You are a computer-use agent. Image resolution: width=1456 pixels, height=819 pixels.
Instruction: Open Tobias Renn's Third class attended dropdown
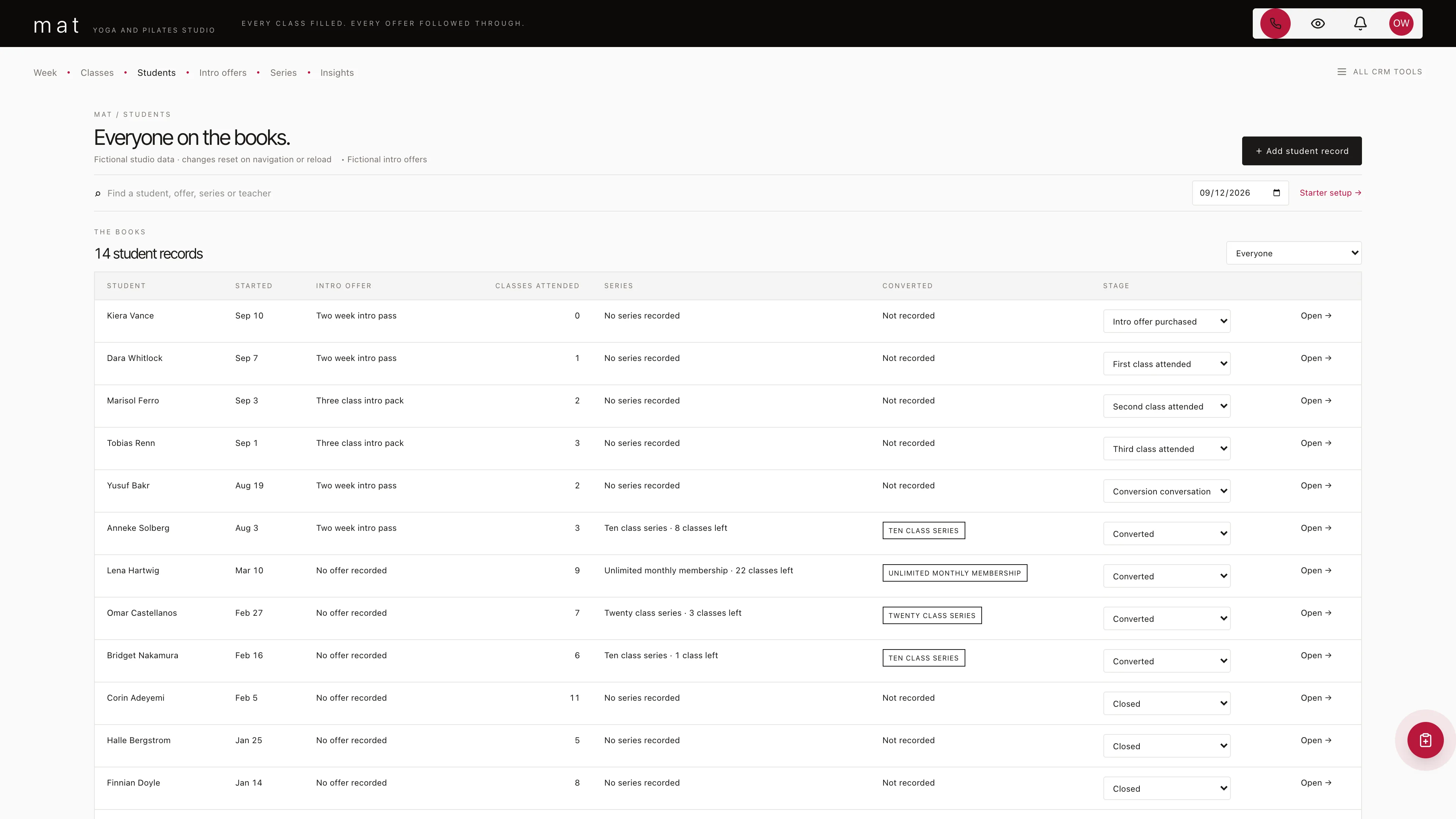pyautogui.click(x=1167, y=449)
